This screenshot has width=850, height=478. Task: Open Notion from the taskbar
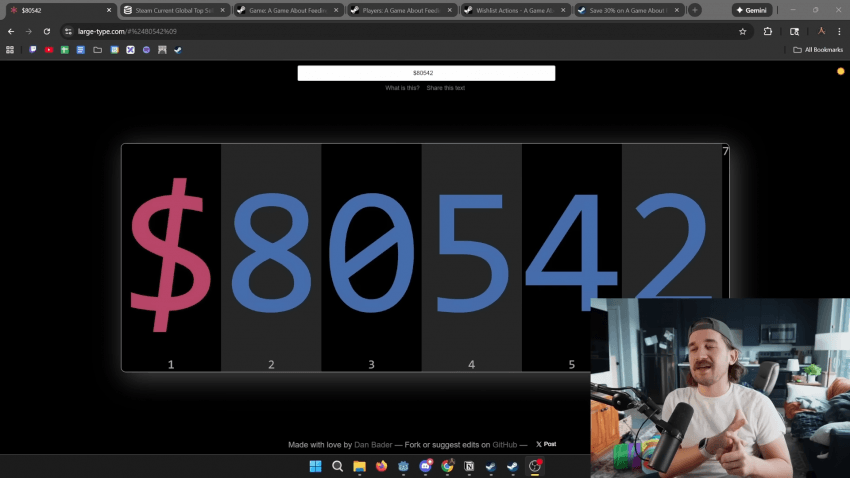click(469, 466)
